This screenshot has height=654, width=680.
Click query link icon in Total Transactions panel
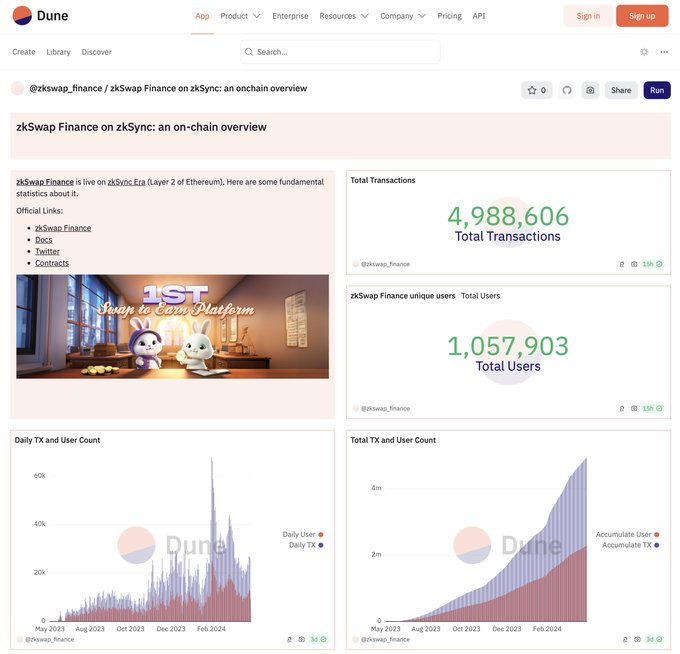coord(621,264)
